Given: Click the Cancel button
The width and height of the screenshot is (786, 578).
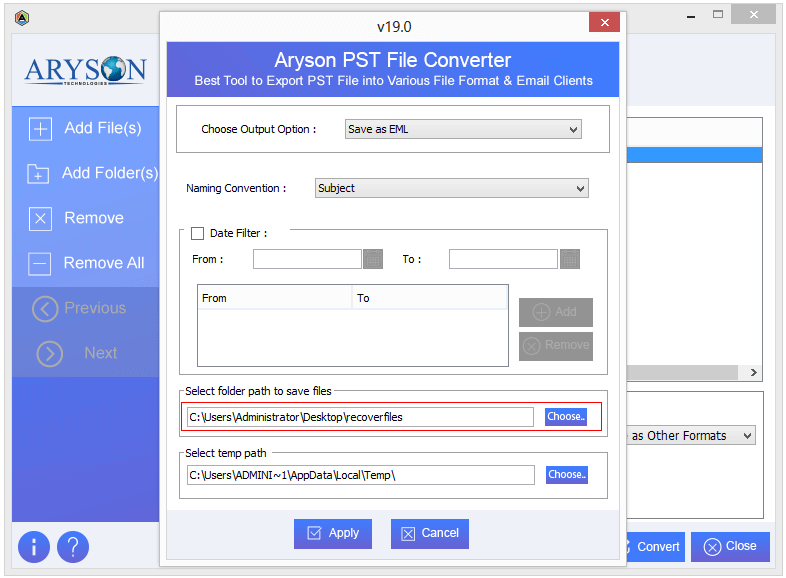Looking at the screenshot, I should [x=430, y=533].
